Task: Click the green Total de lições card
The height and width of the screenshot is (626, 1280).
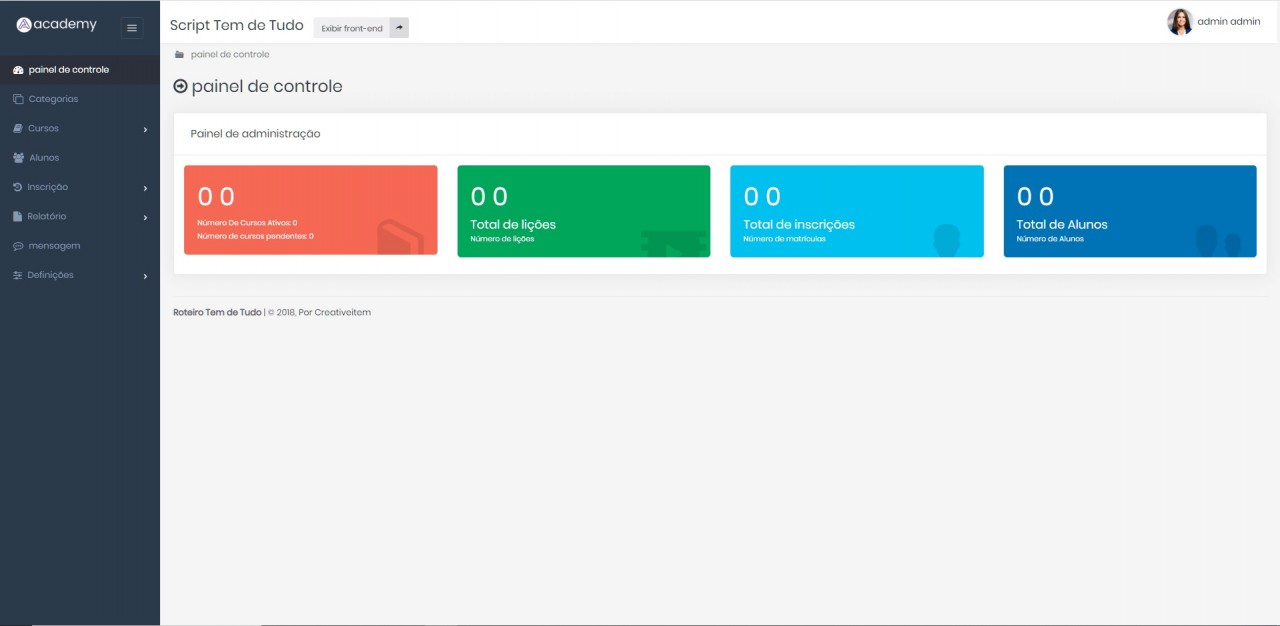Action: point(583,211)
